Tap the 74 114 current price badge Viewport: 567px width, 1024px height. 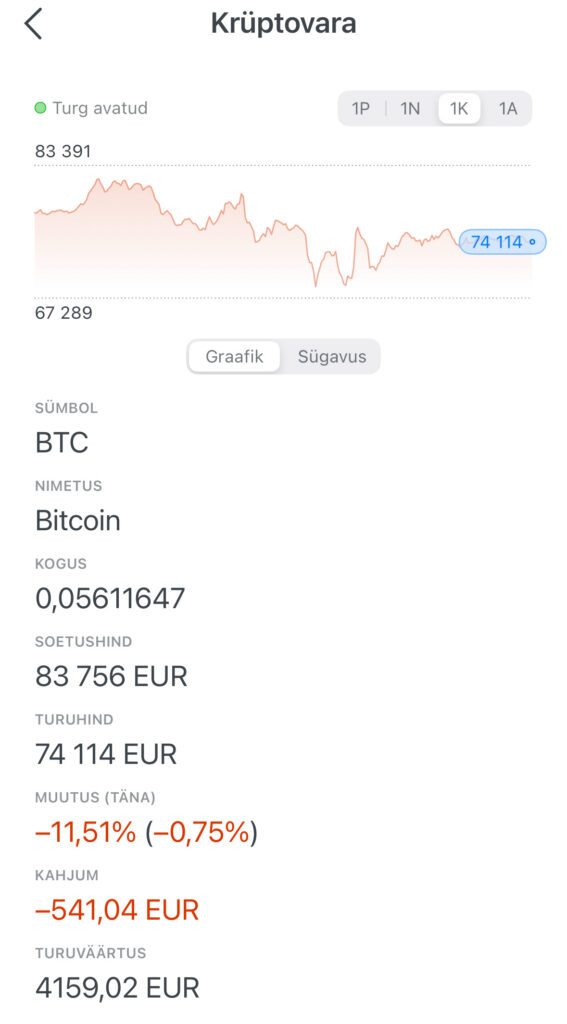pos(502,242)
